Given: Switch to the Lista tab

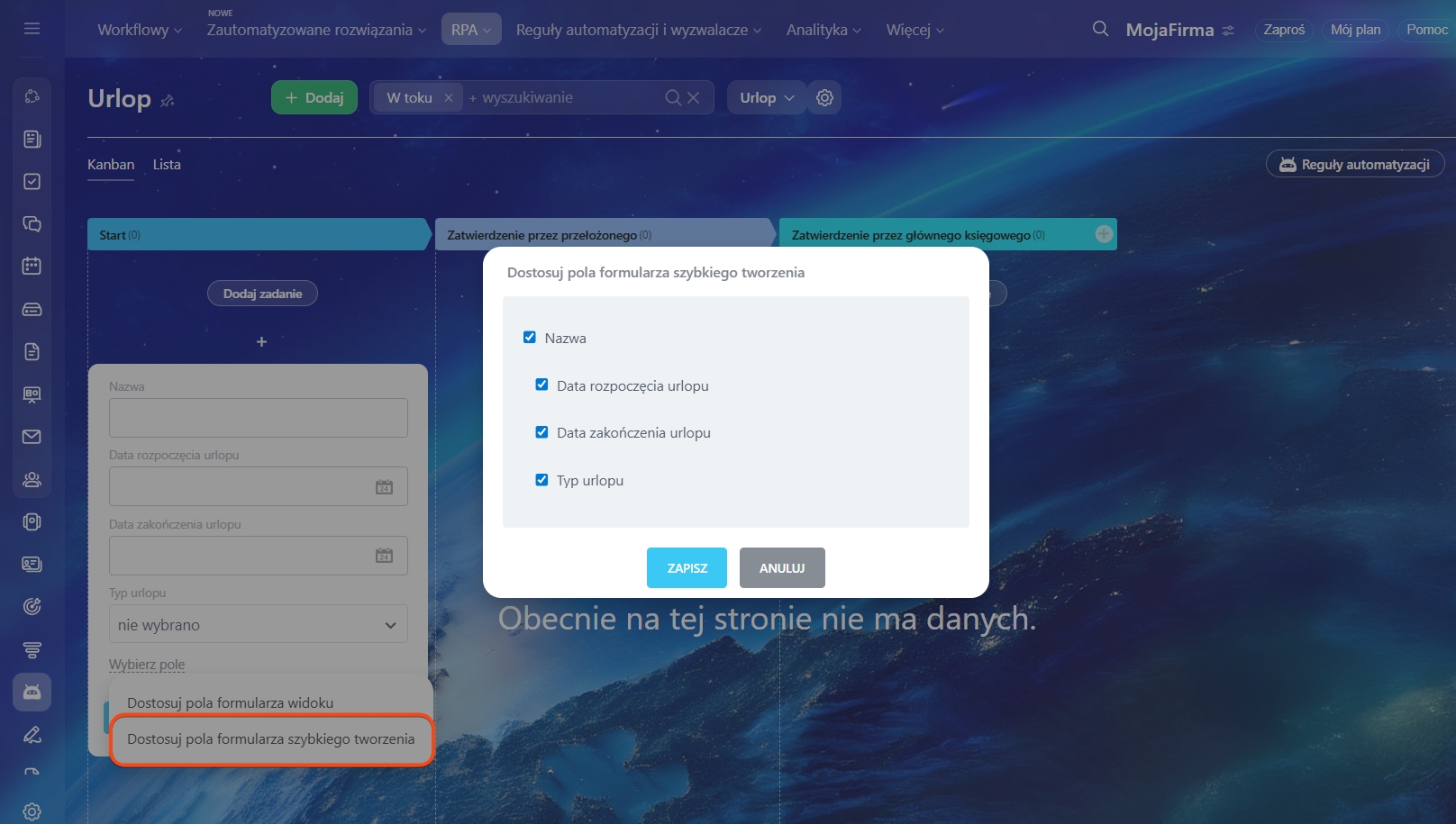Looking at the screenshot, I should click(x=167, y=165).
